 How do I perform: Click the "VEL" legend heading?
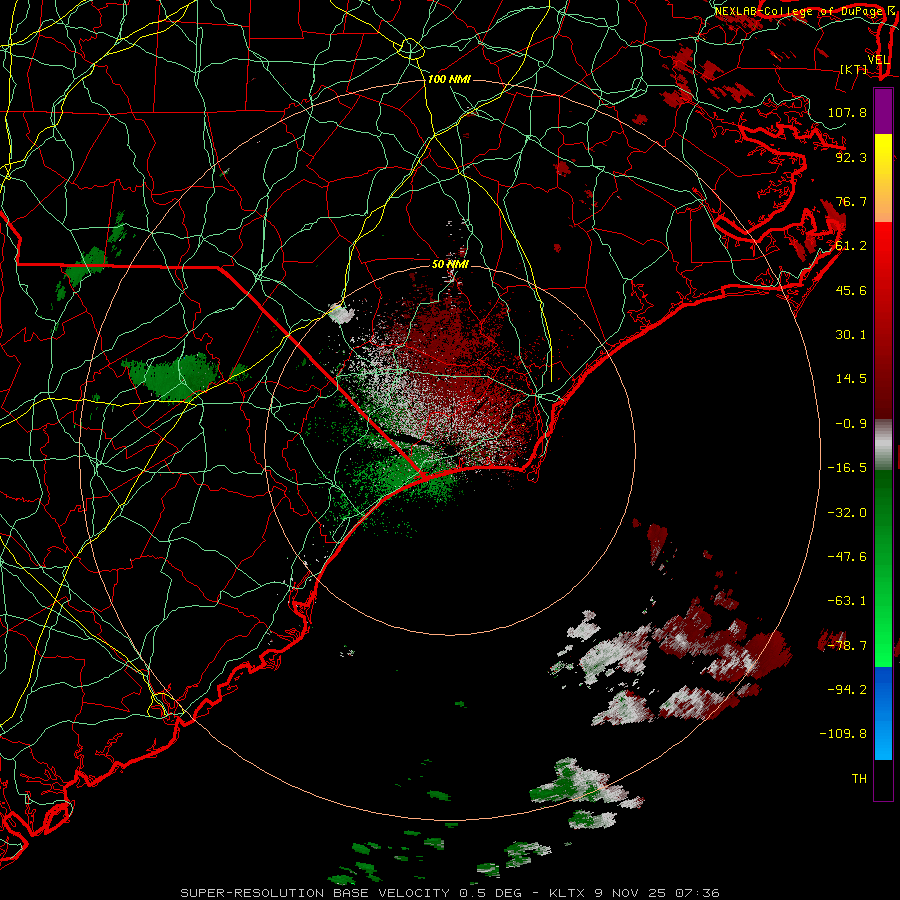[879, 60]
